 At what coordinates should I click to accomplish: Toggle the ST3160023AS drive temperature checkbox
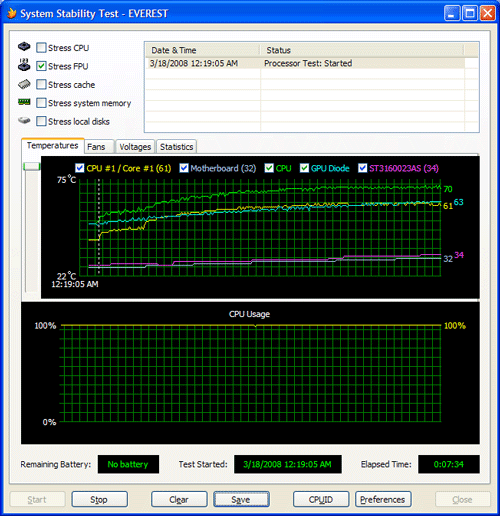362,168
